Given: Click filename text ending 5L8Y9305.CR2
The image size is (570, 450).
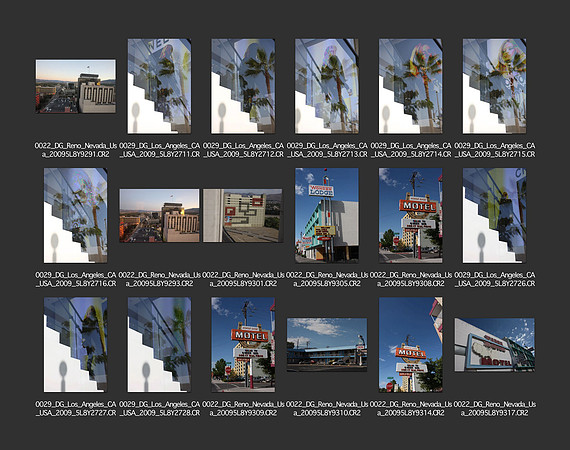Looking at the screenshot, I should 327,279.
